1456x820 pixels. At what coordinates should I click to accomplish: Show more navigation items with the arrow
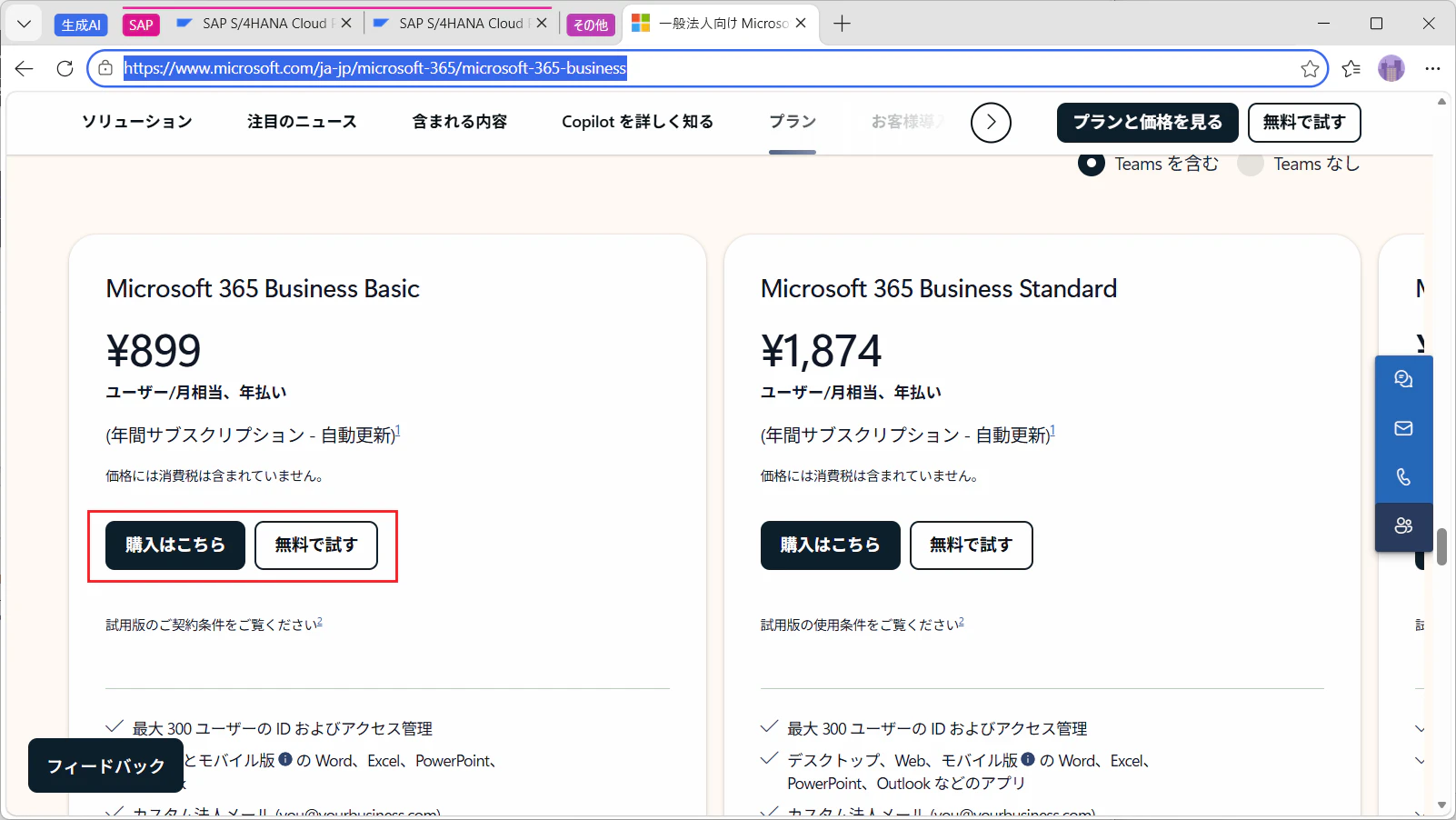[991, 122]
